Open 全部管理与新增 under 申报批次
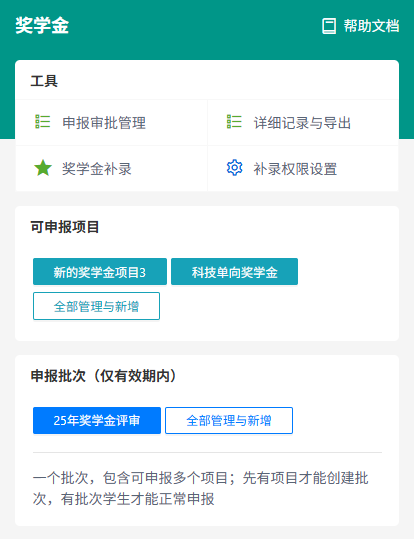 [x=229, y=420]
